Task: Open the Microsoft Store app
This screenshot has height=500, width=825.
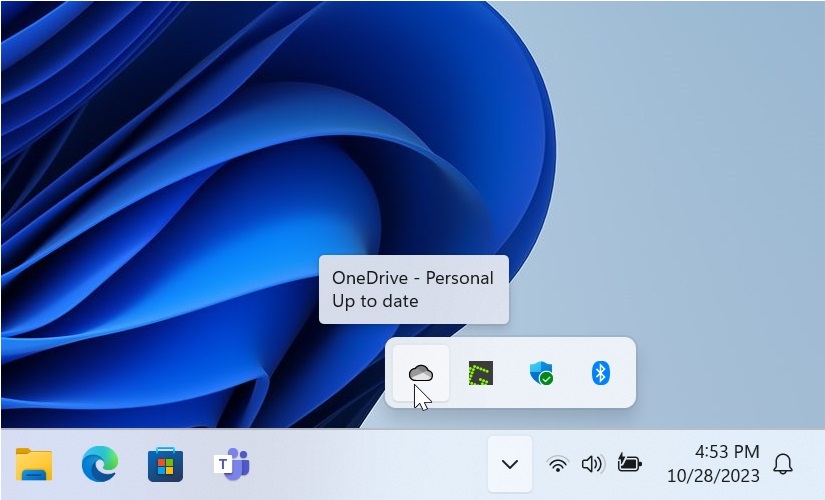Action: (x=165, y=464)
